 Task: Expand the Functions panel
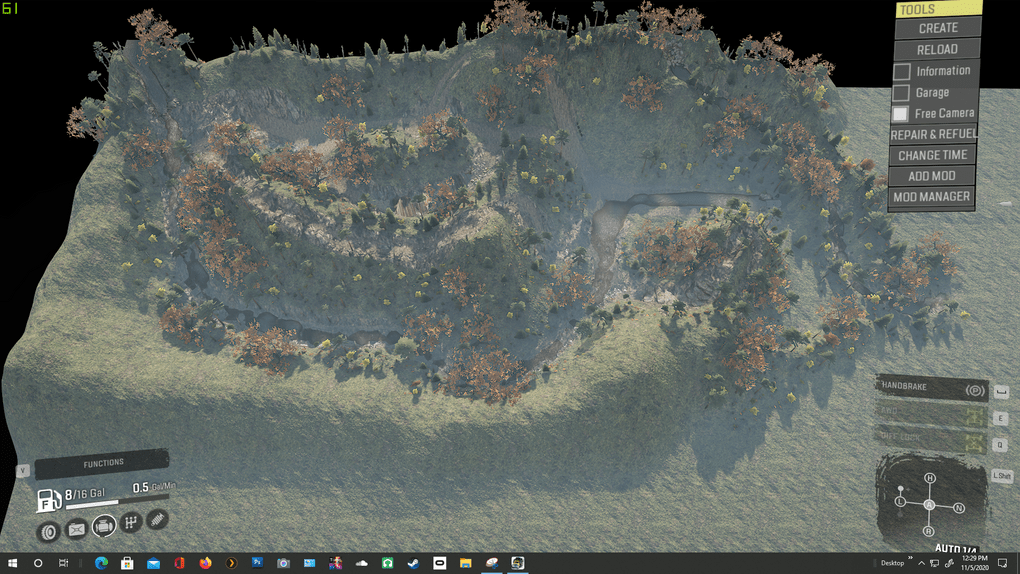click(102, 463)
